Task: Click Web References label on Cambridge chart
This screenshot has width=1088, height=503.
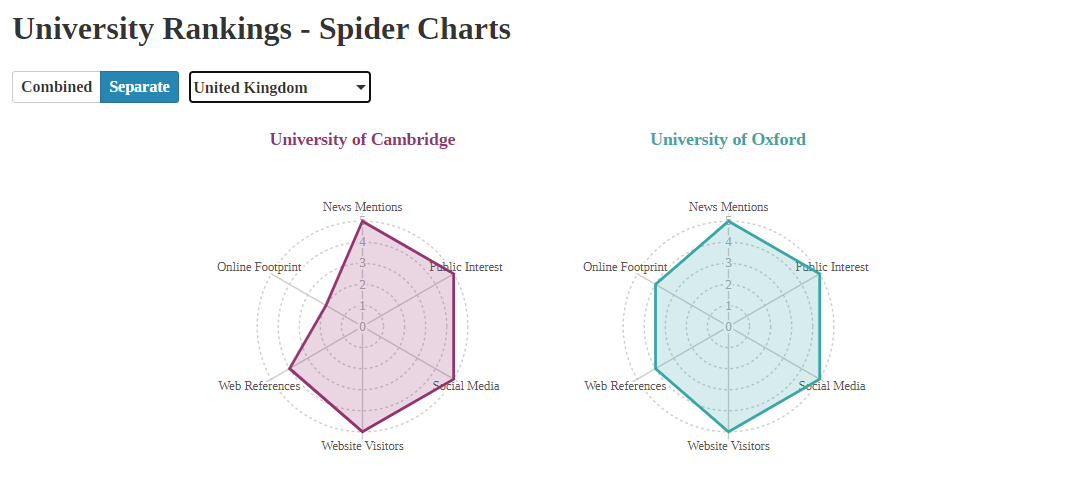Action: [x=259, y=386]
